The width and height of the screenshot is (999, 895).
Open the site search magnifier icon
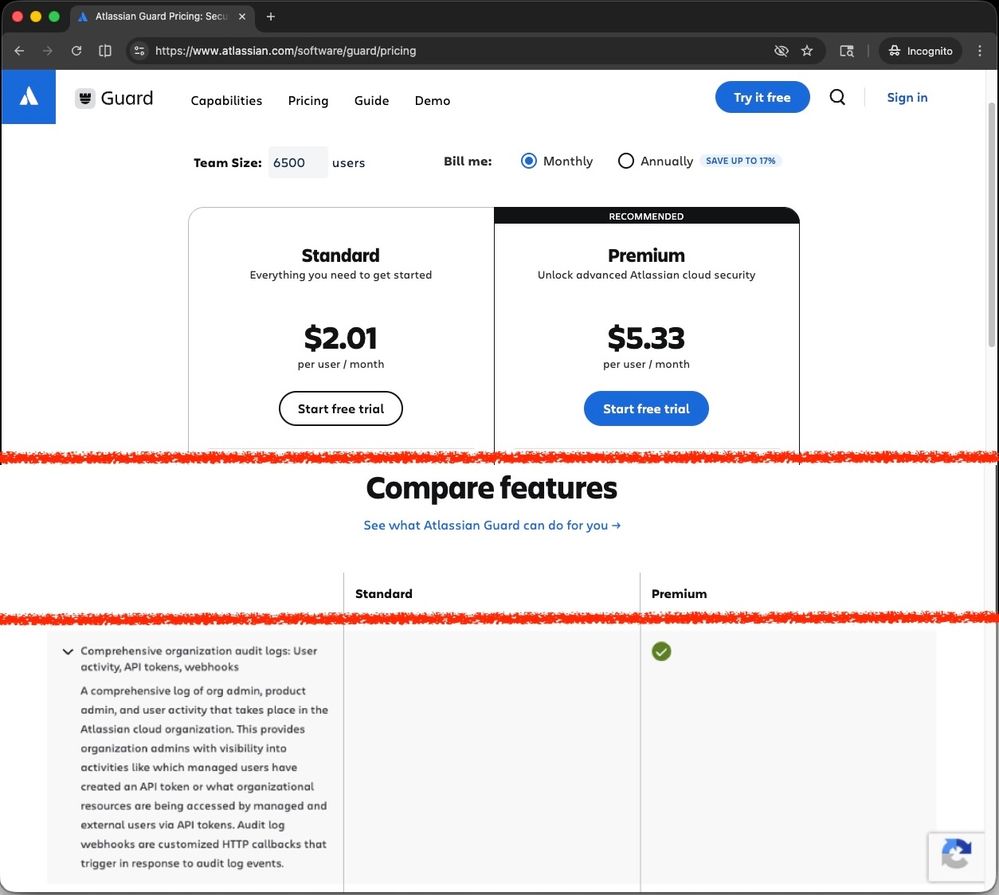coord(837,97)
